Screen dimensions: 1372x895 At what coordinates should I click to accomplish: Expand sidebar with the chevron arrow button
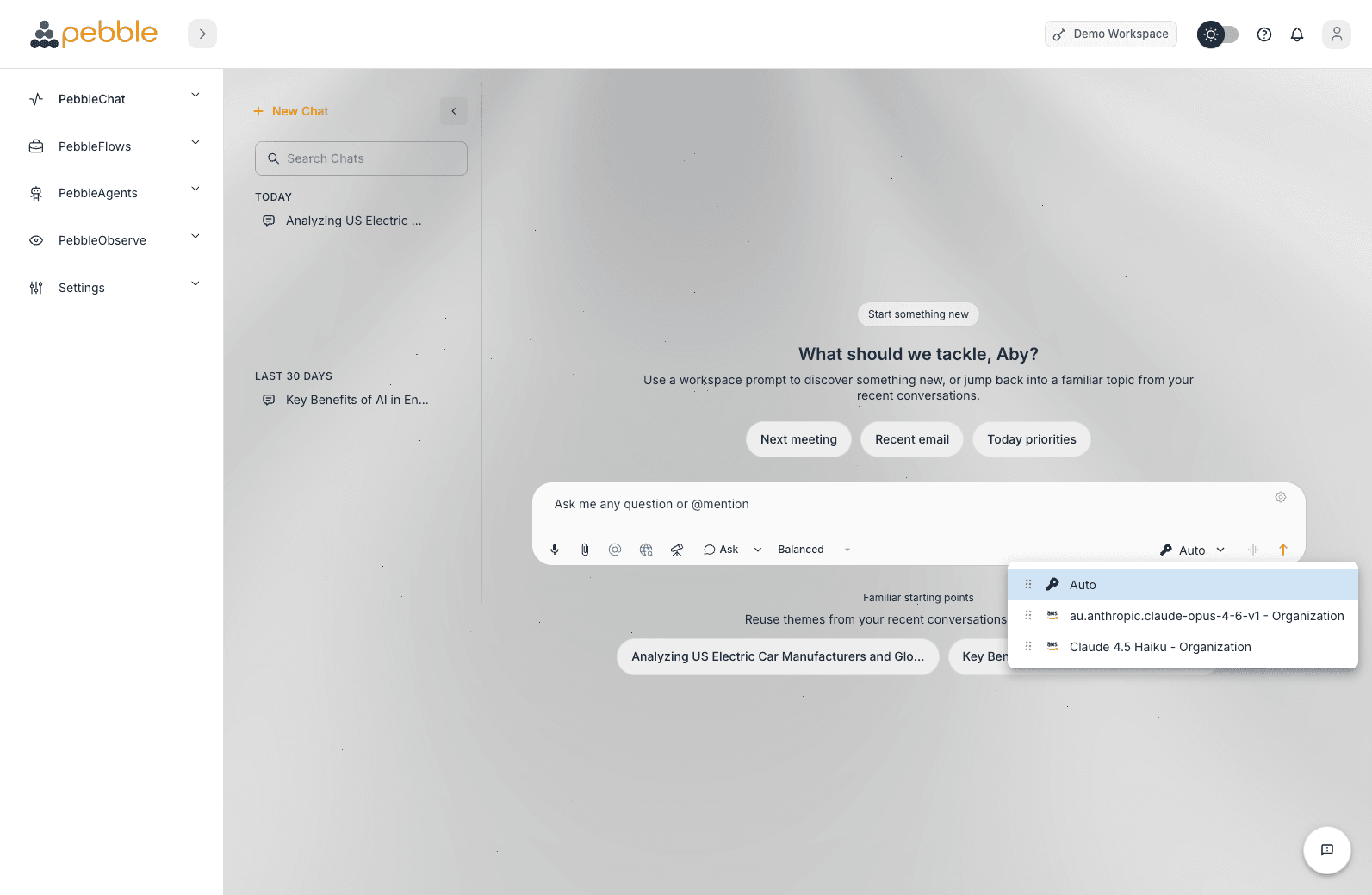(202, 34)
